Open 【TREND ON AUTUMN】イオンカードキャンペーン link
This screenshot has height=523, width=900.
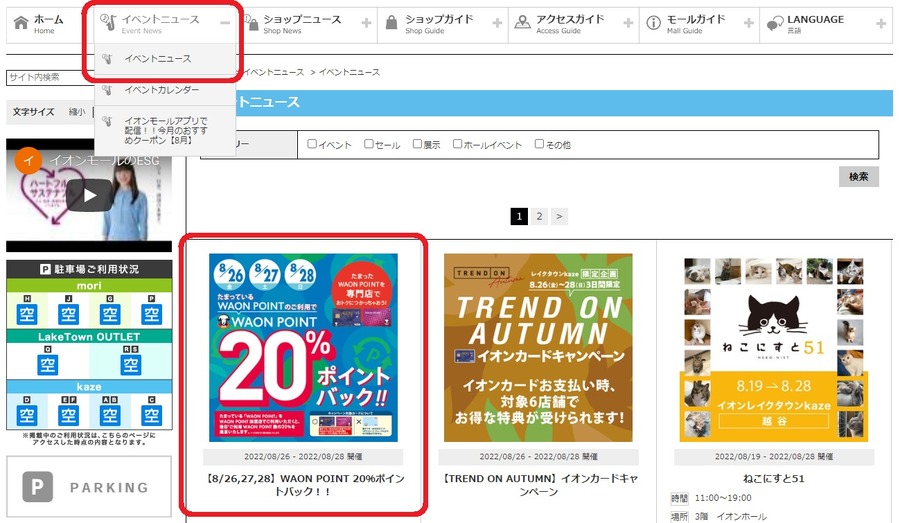[538, 485]
